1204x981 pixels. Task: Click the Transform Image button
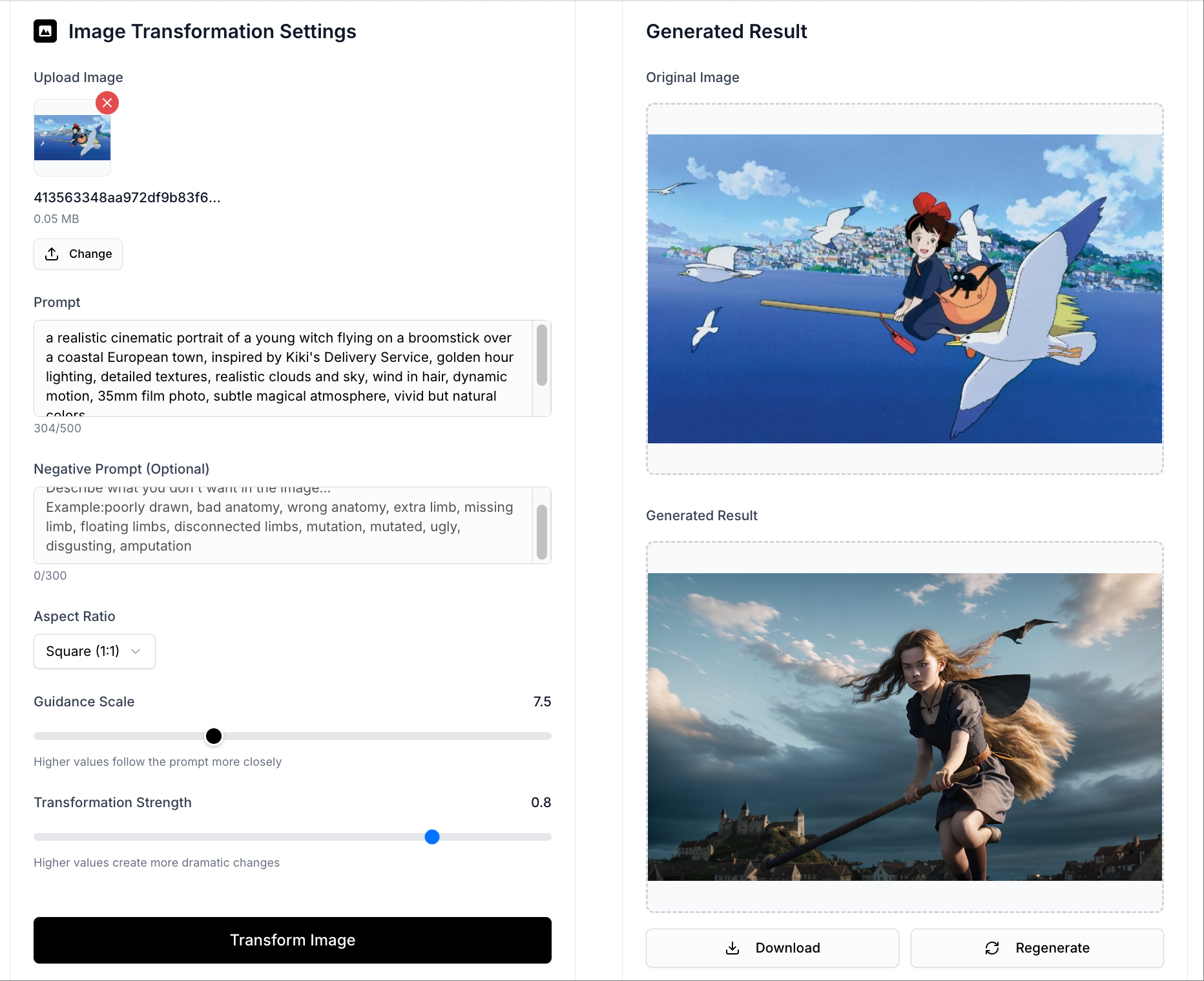[x=292, y=940]
